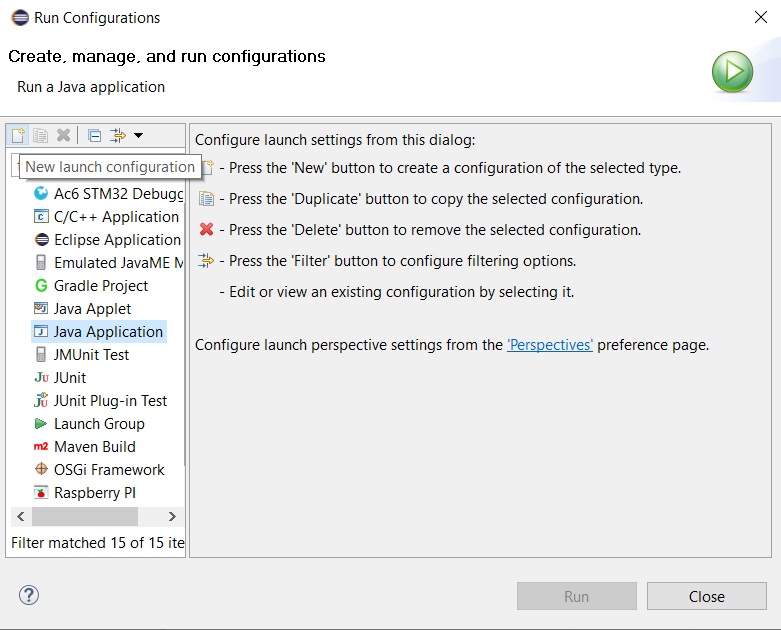Click the horizontal scrollbar thumb
This screenshot has width=781, height=630.
[85, 516]
